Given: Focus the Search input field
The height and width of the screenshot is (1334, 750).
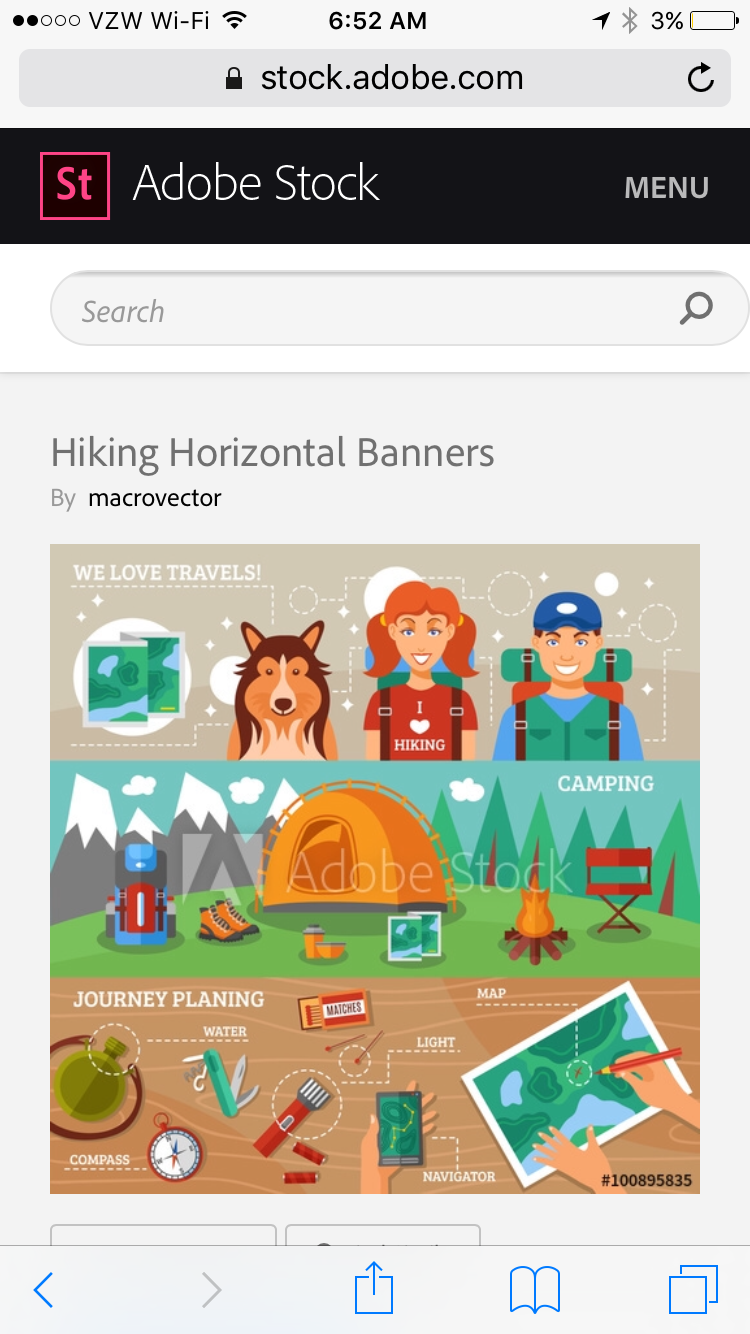Looking at the screenshot, I should tap(399, 309).
